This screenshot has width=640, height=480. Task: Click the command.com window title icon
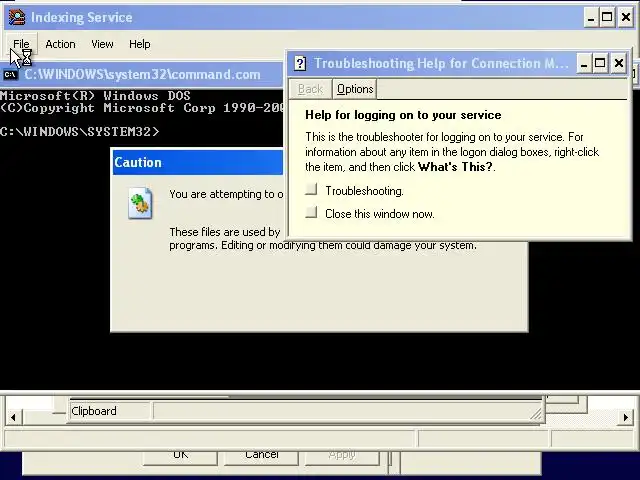tap(10, 75)
